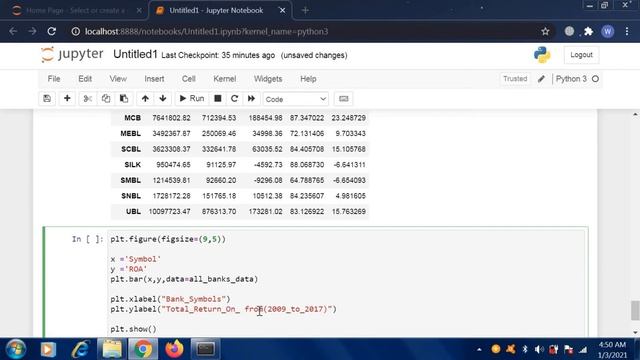Click the Jupyter logo
Image resolution: width=640 pixels, height=360 pixels.
[x=72, y=54]
